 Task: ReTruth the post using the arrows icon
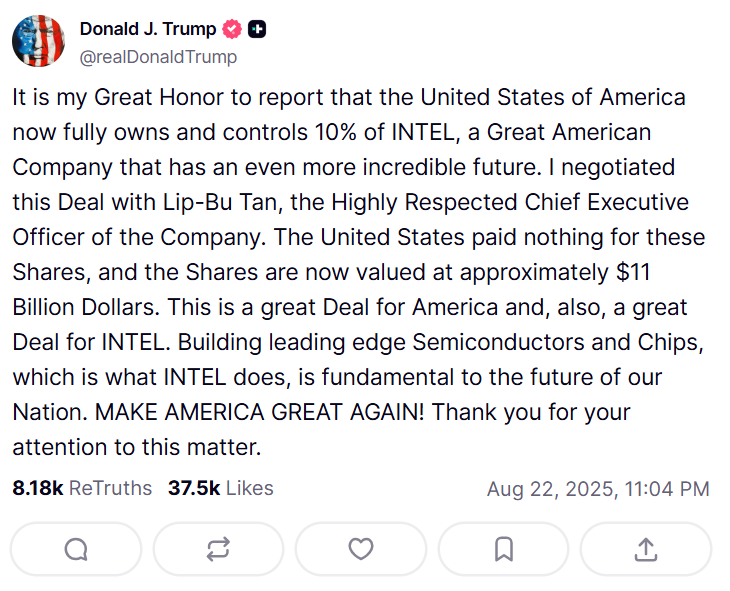[218, 549]
